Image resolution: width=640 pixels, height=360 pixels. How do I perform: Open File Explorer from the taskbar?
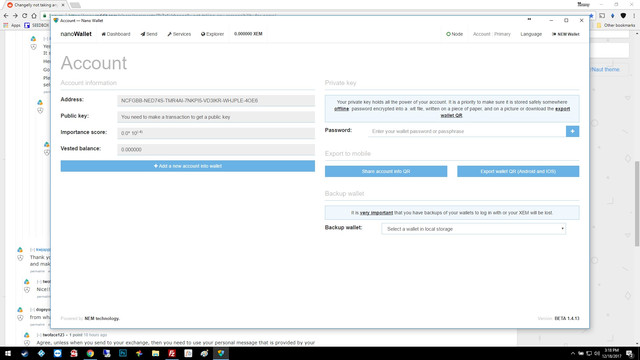click(x=156, y=353)
